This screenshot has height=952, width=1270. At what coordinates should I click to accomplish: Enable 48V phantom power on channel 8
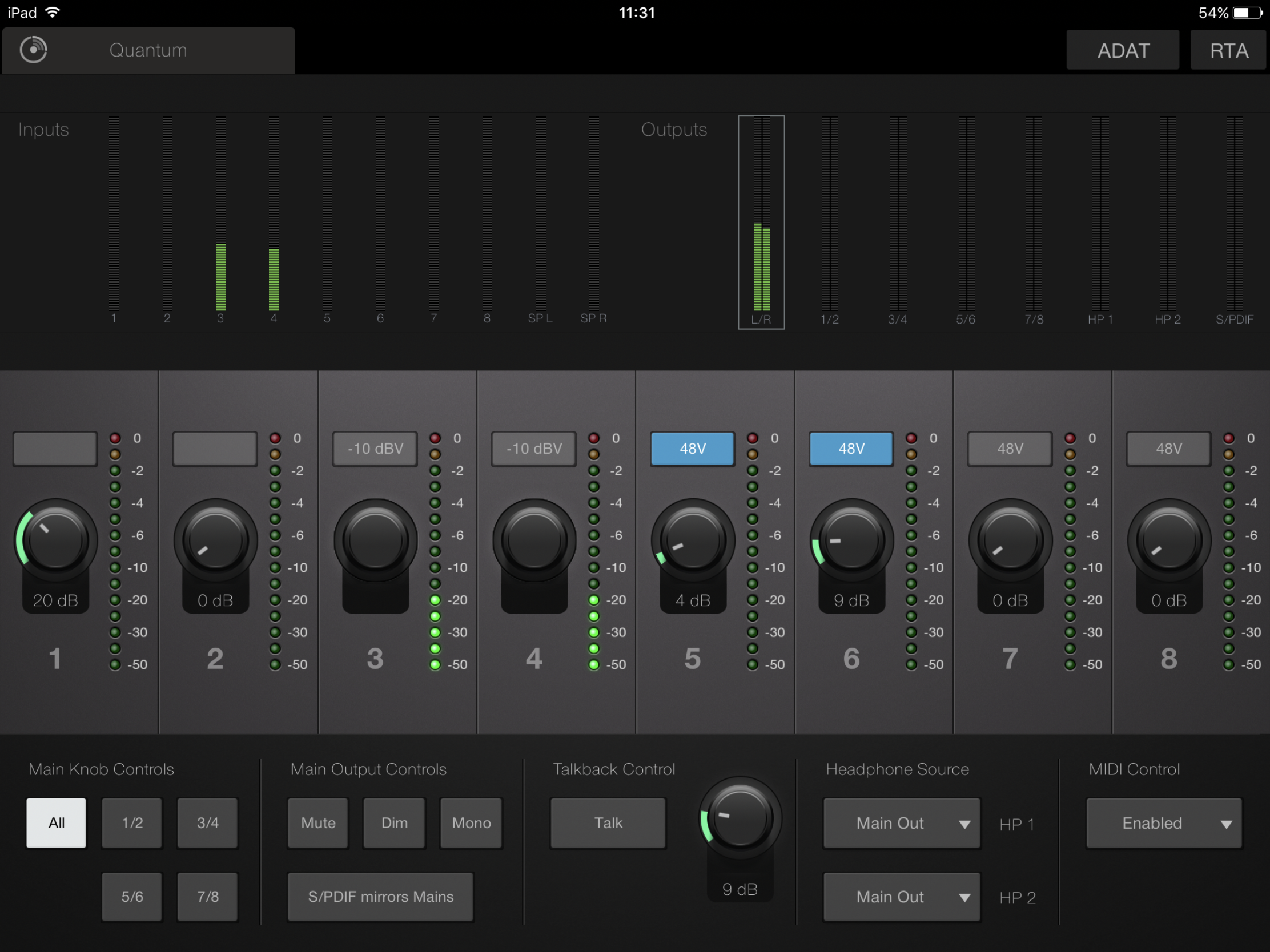click(x=1169, y=449)
